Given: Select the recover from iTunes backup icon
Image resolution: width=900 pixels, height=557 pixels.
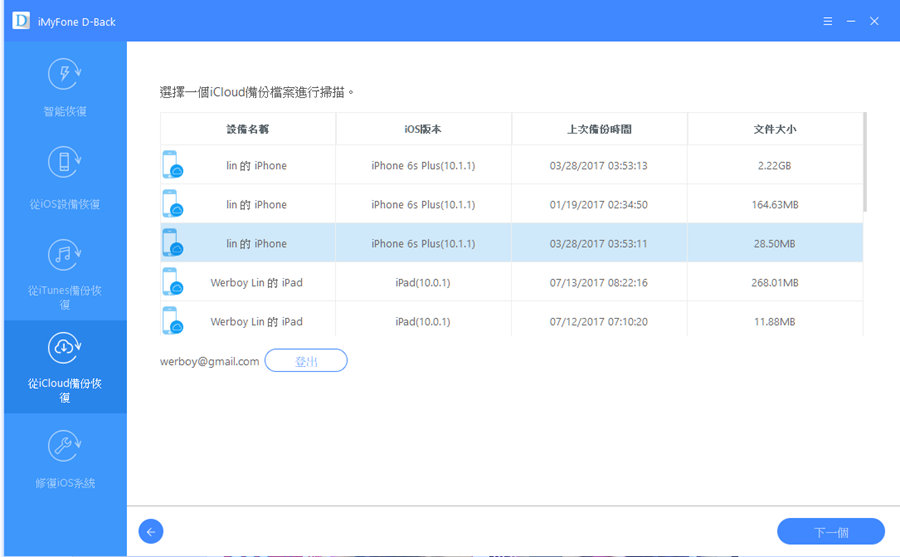Looking at the screenshot, I should 64,254.
